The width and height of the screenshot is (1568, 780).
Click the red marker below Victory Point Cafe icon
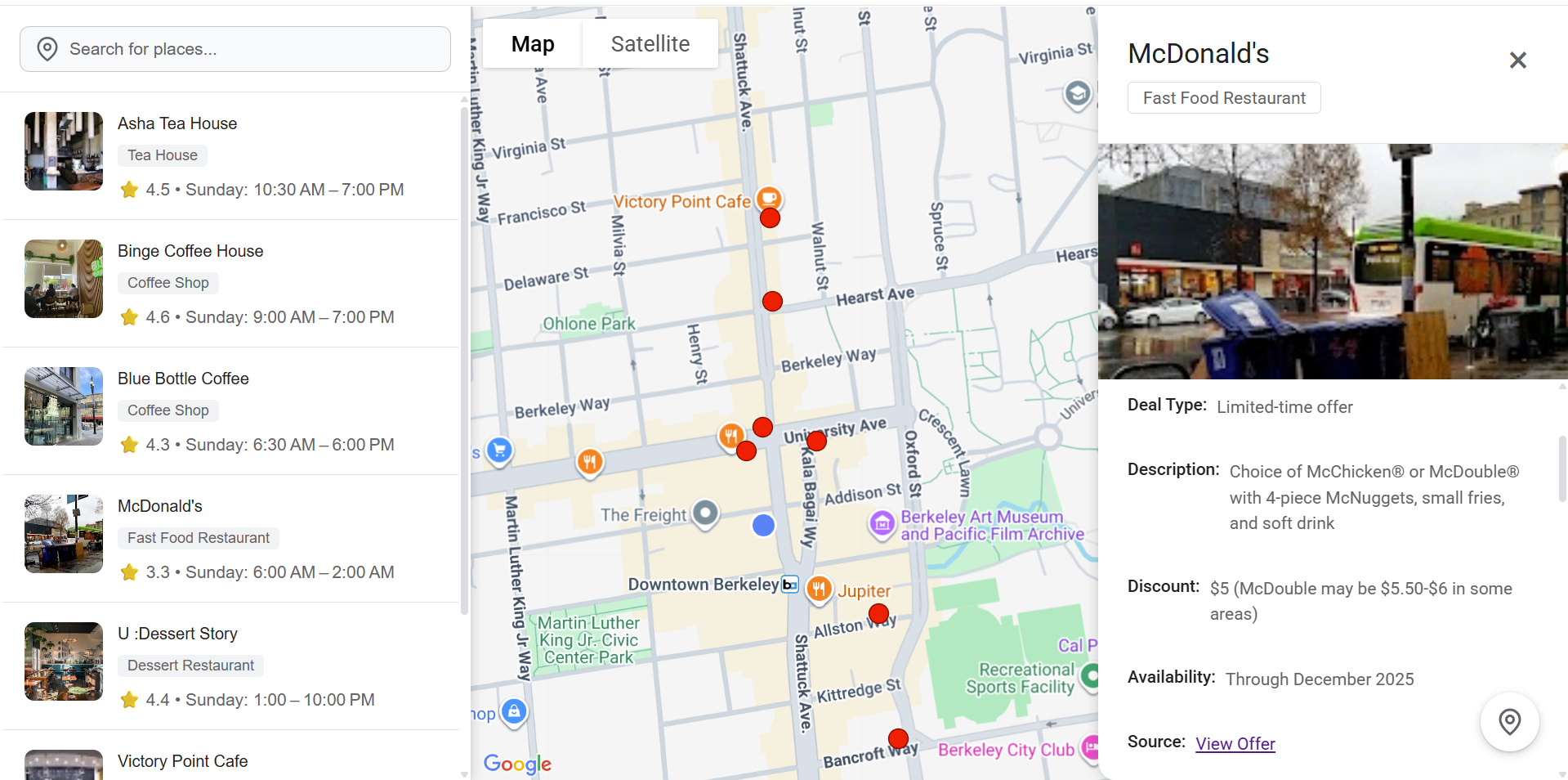click(x=770, y=218)
